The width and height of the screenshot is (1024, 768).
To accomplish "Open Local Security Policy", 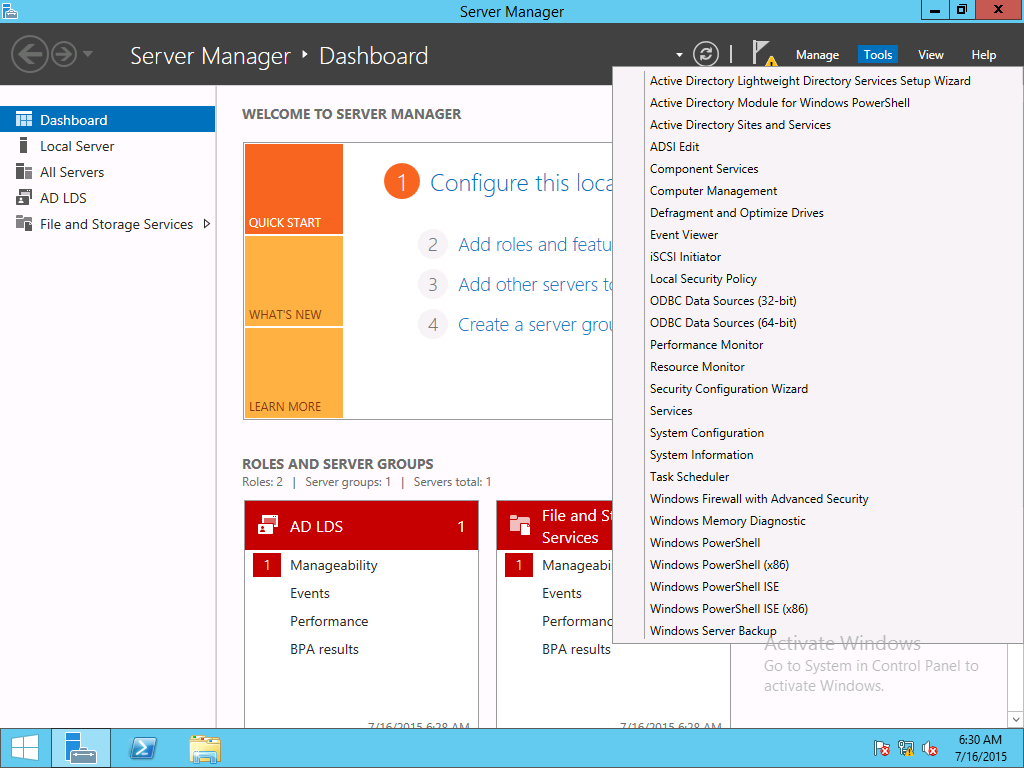I will pos(703,279).
